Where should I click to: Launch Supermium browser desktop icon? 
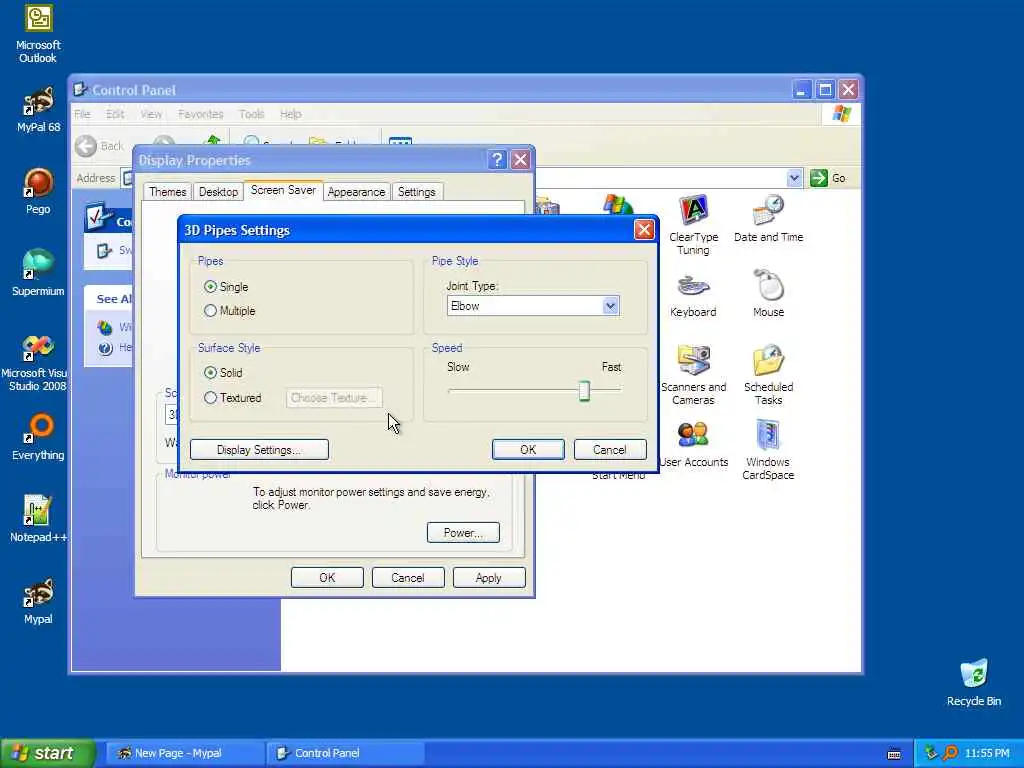click(38, 273)
